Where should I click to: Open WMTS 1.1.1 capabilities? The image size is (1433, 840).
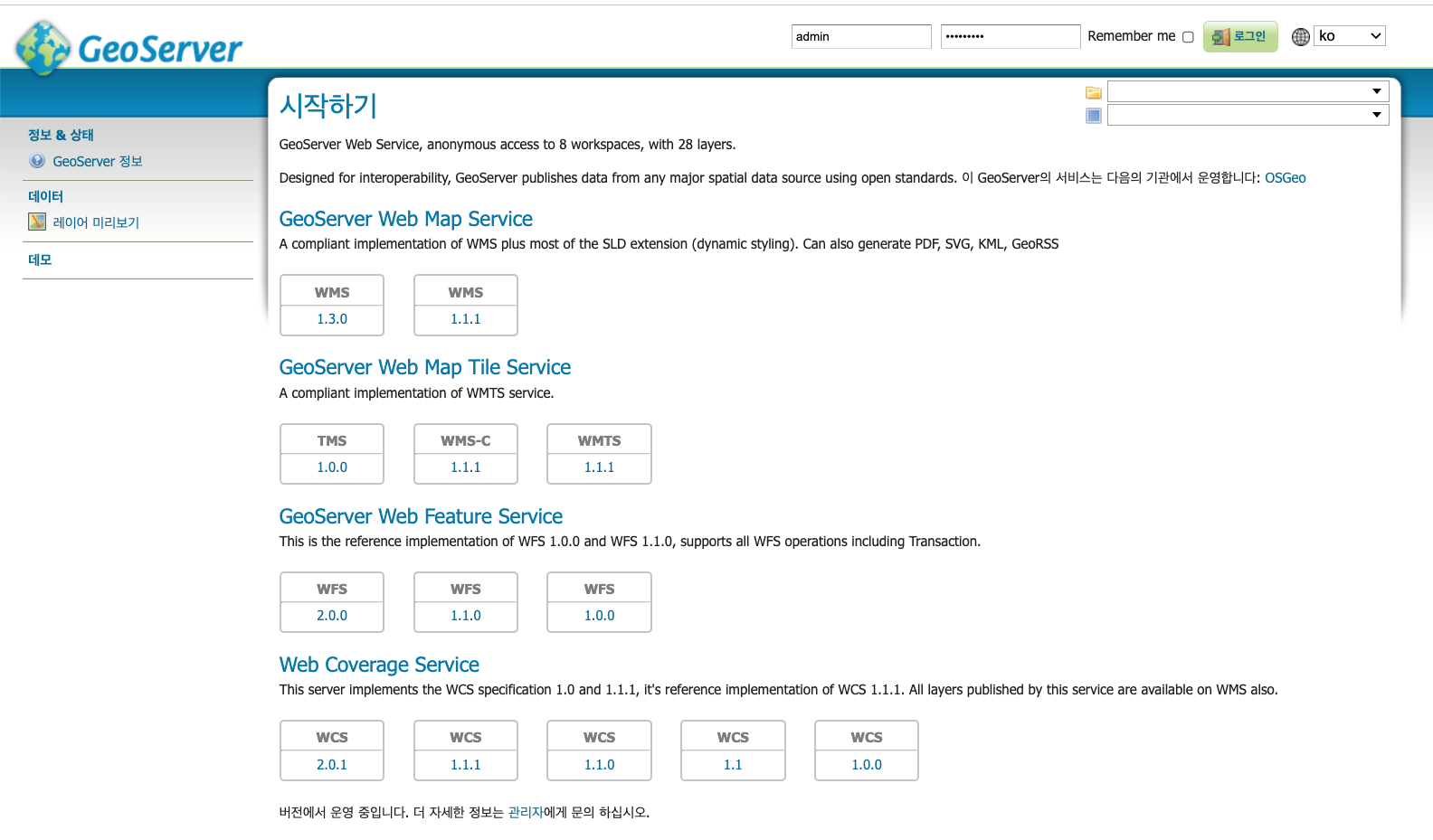(x=599, y=467)
